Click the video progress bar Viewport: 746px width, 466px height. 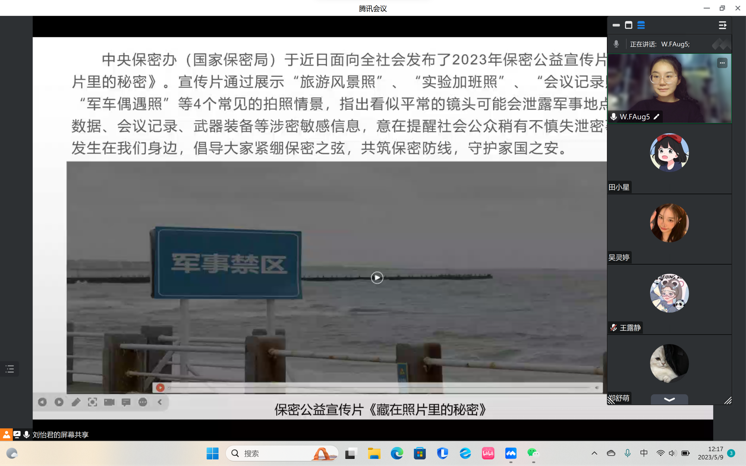tap(380, 388)
